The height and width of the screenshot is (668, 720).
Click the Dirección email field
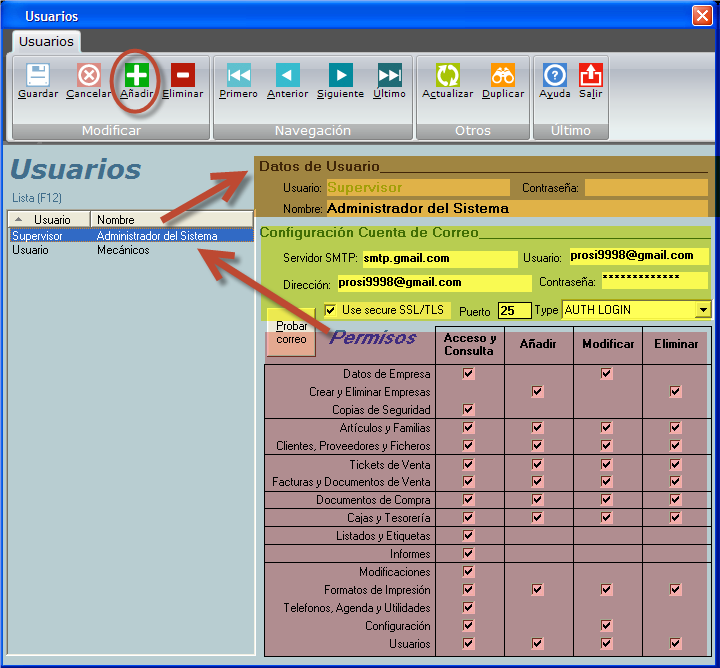434,282
